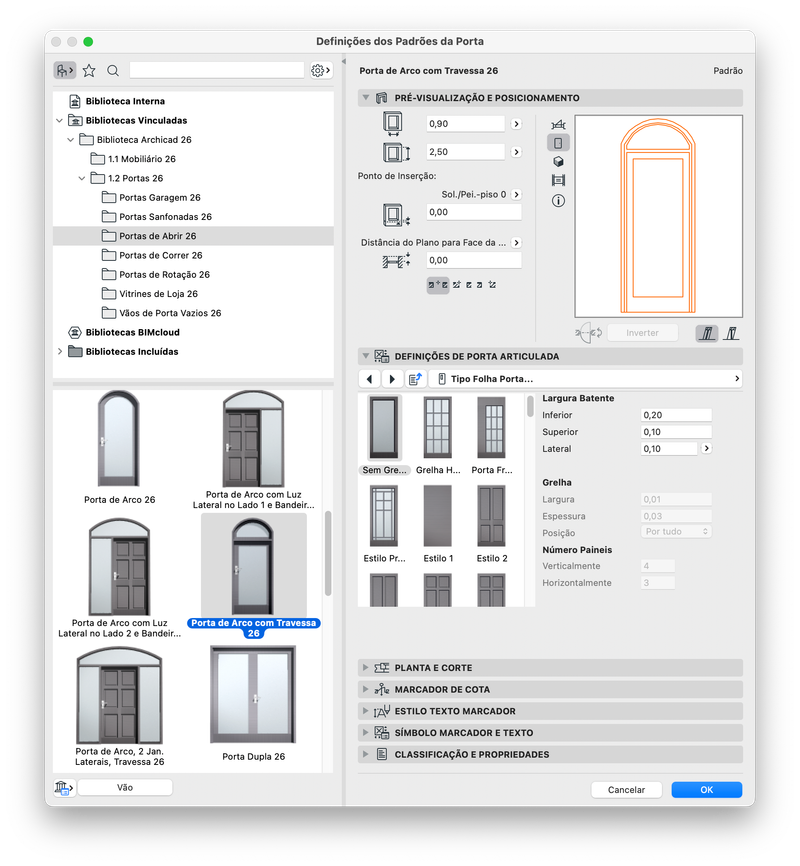
Task: Open the library settings gear menu
Action: click(x=320, y=71)
